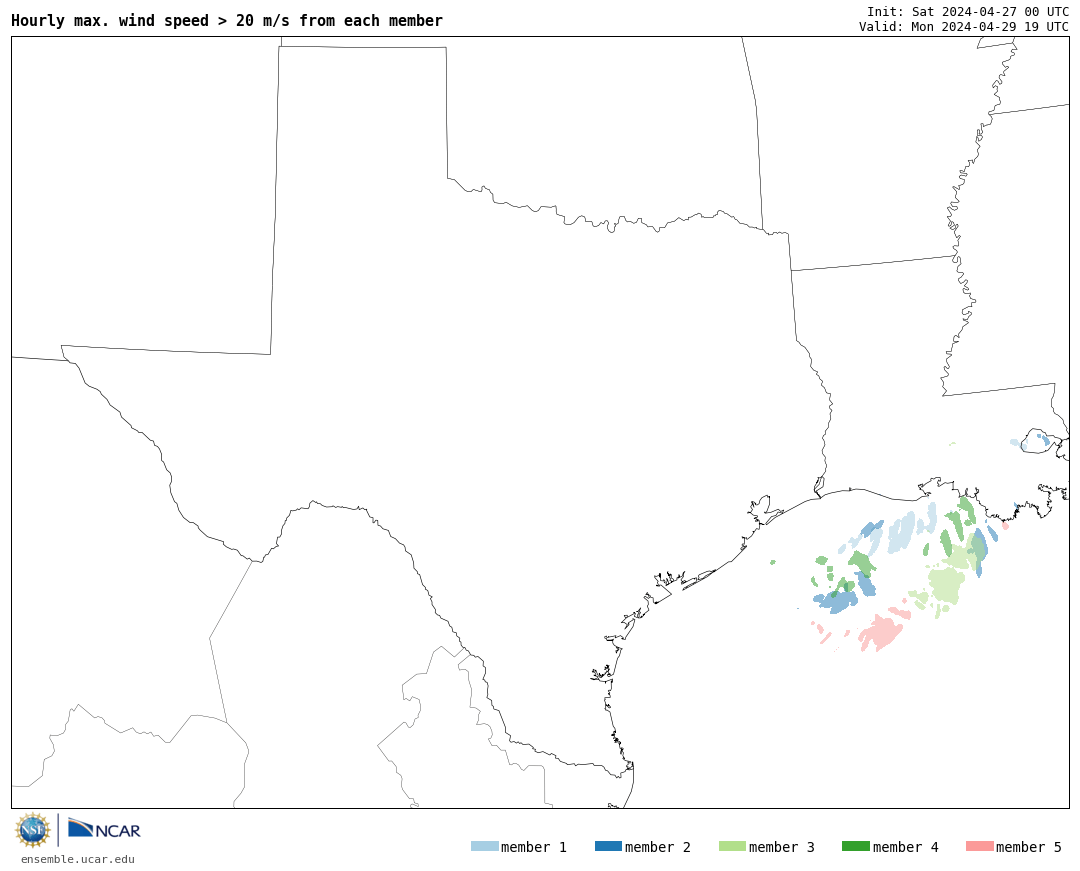Click the 'Valid: Mon 2024-04-29 19 UTC' text
1080x871 pixels.
click(x=964, y=26)
